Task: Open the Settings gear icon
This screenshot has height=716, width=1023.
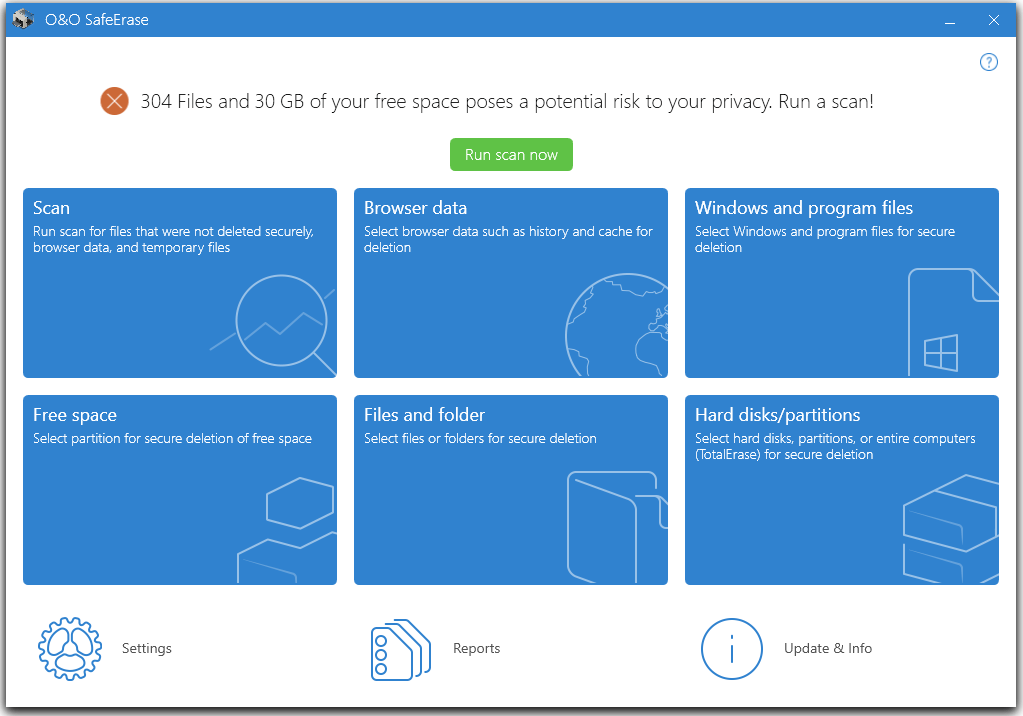Action: 70,648
